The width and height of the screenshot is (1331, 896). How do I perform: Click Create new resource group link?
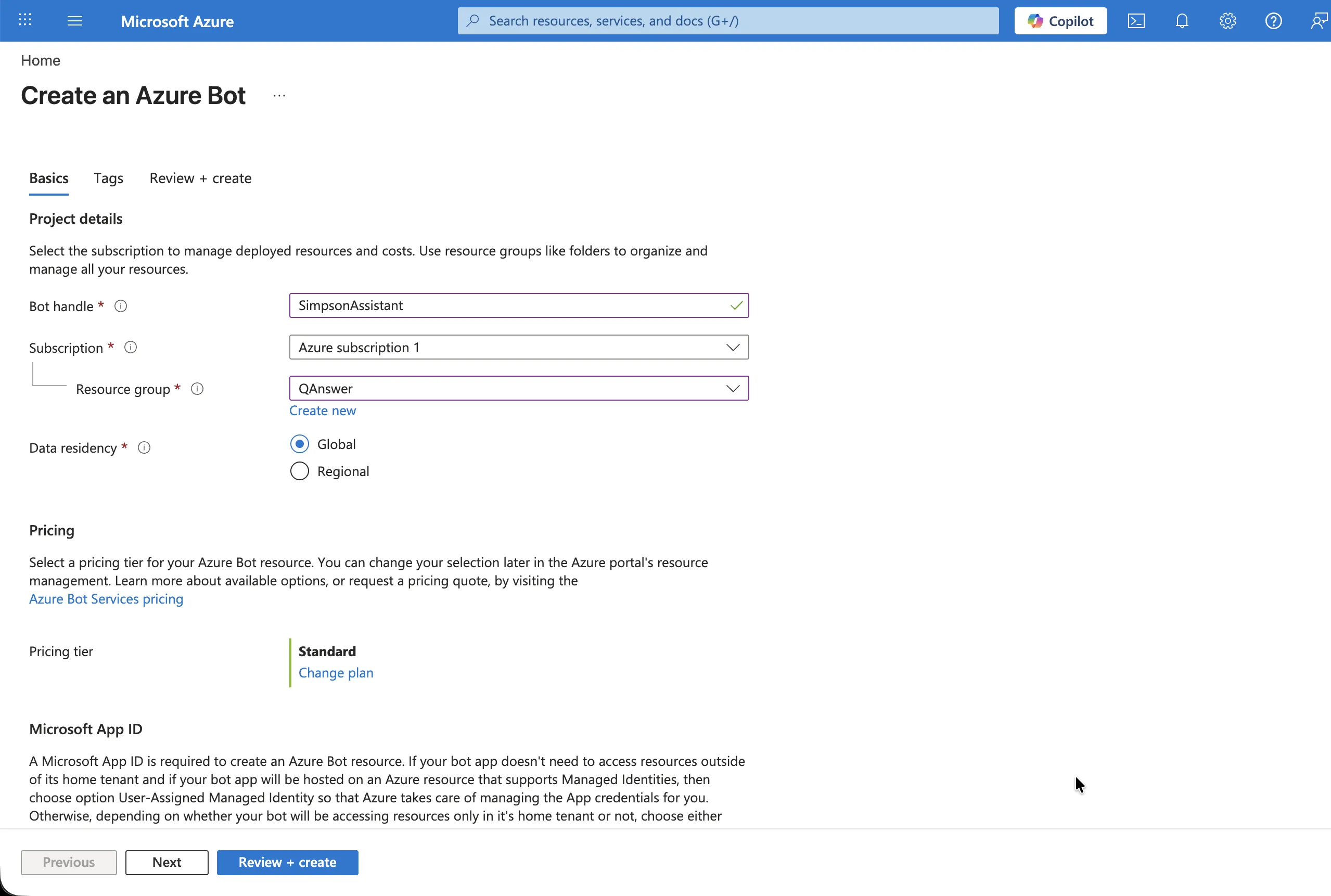coord(322,411)
